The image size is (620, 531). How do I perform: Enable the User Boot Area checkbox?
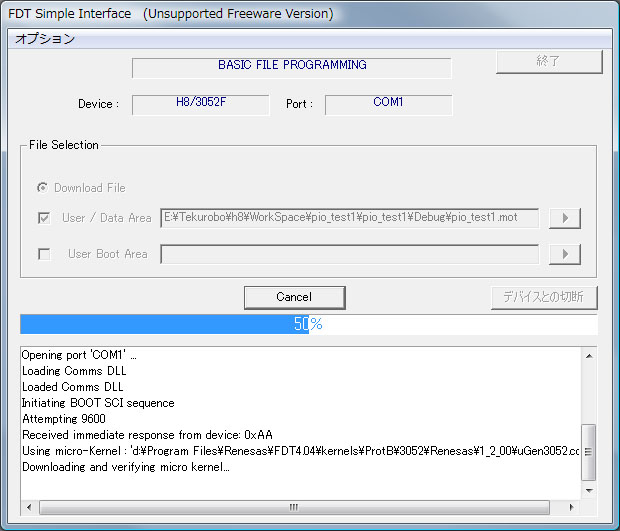pos(44,254)
